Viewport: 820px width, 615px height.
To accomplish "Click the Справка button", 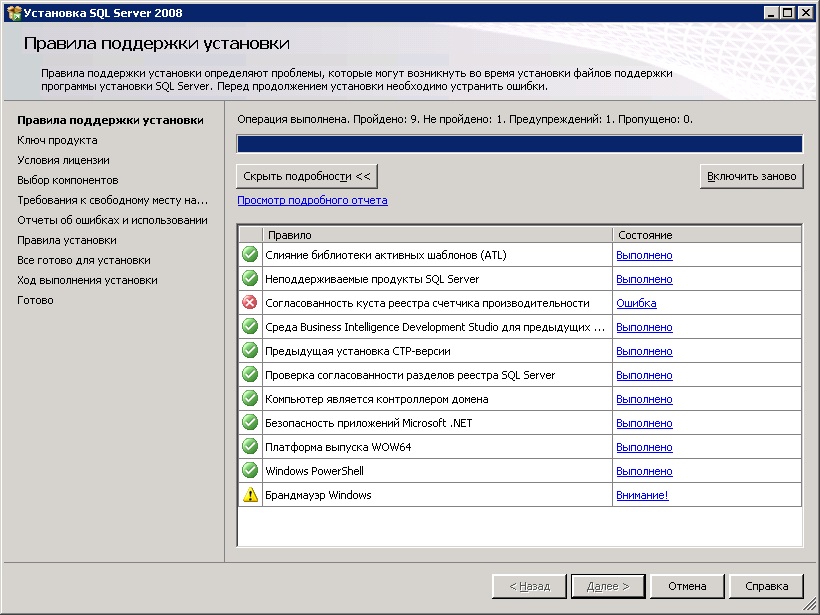I will (766, 586).
